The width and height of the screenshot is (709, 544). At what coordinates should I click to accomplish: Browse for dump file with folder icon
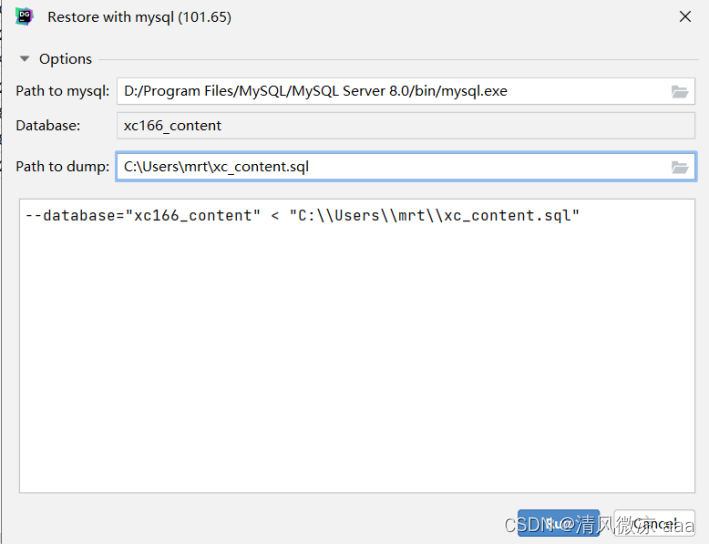click(679, 167)
